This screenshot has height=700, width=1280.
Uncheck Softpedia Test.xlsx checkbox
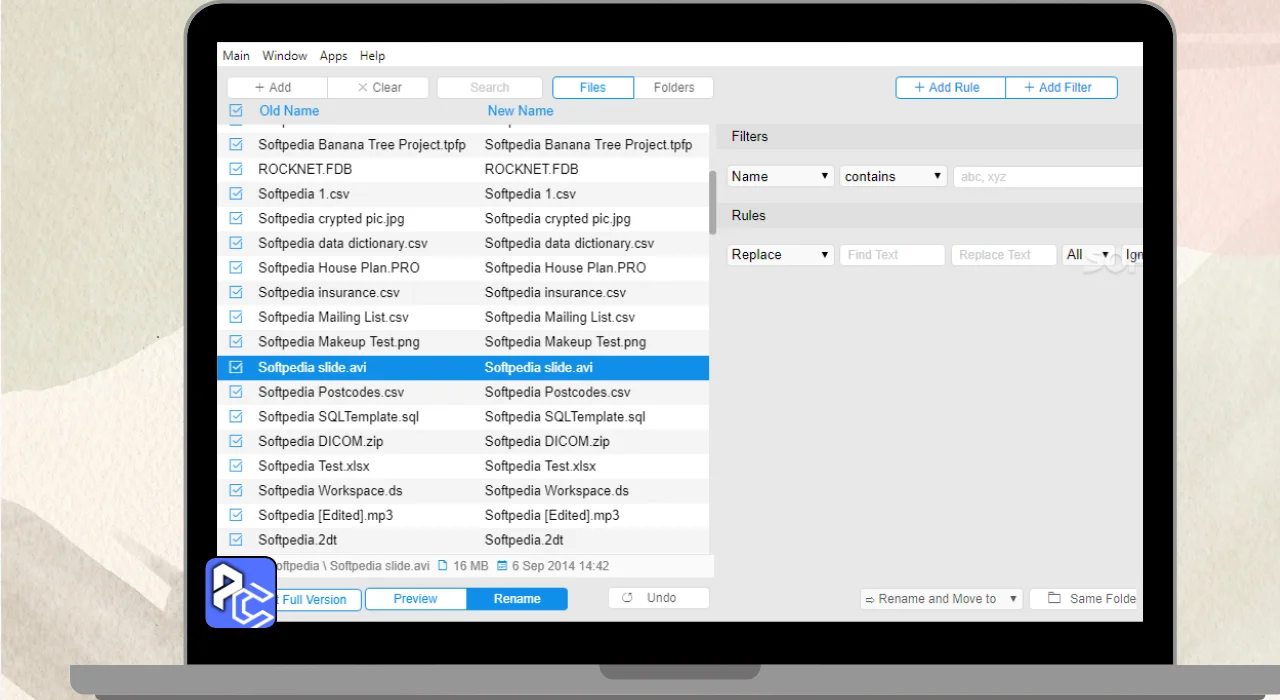(236, 466)
